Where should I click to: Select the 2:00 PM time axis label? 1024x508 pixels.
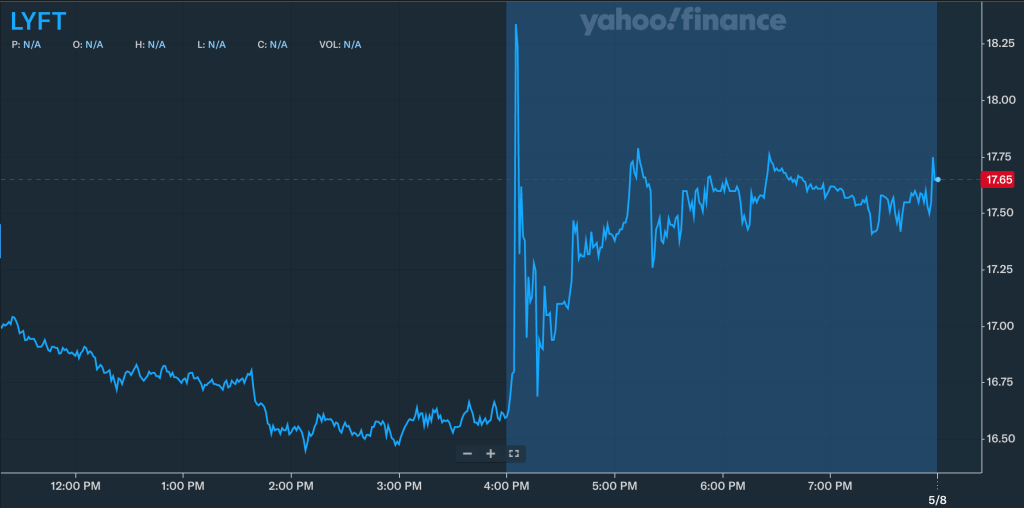coord(291,486)
